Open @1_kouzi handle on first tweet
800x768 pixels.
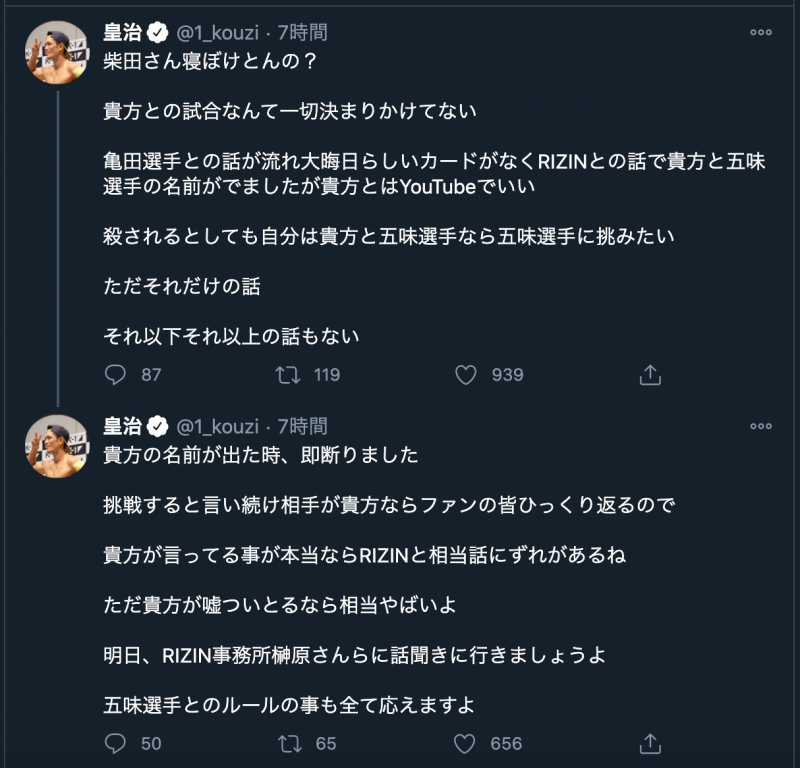218,33
